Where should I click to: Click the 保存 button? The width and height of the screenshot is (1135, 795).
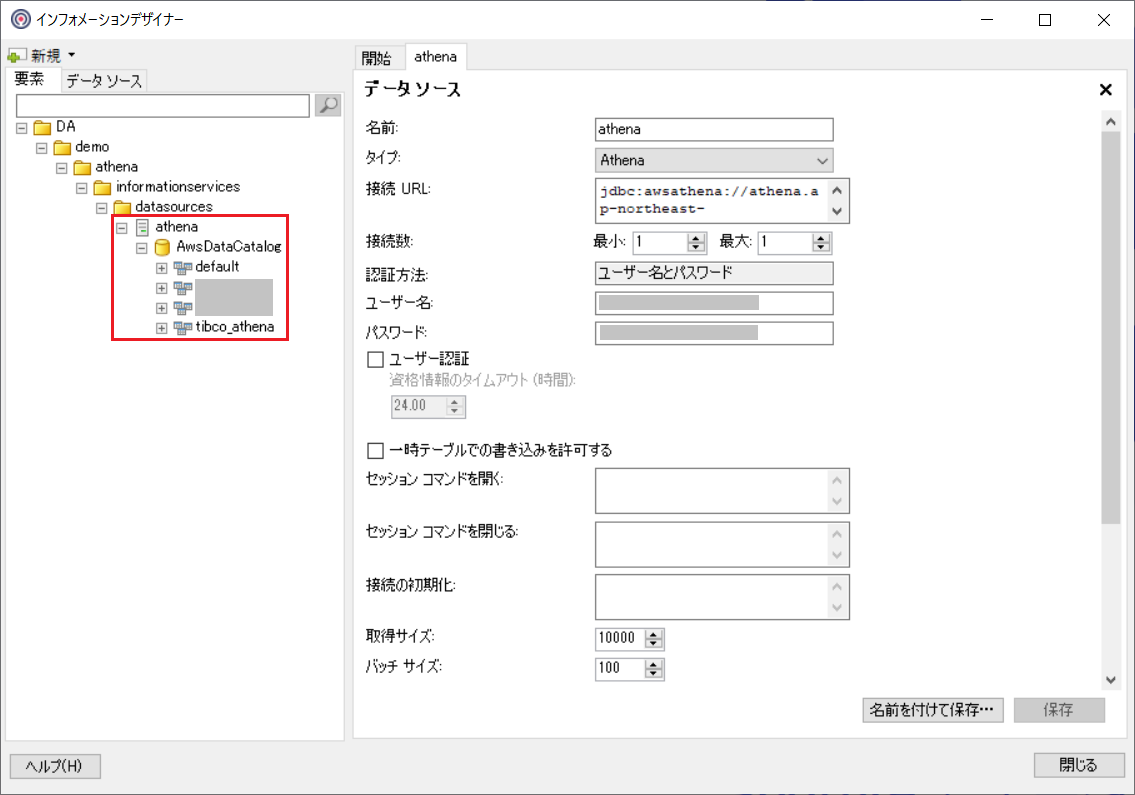coord(1059,710)
